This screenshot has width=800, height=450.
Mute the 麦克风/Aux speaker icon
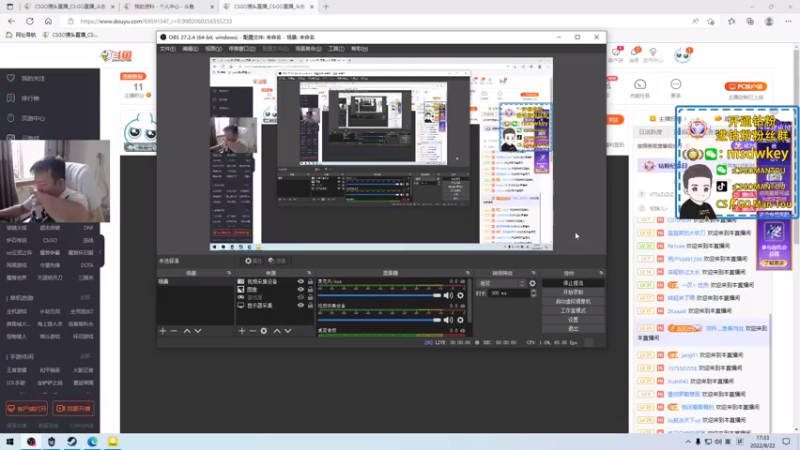point(448,295)
